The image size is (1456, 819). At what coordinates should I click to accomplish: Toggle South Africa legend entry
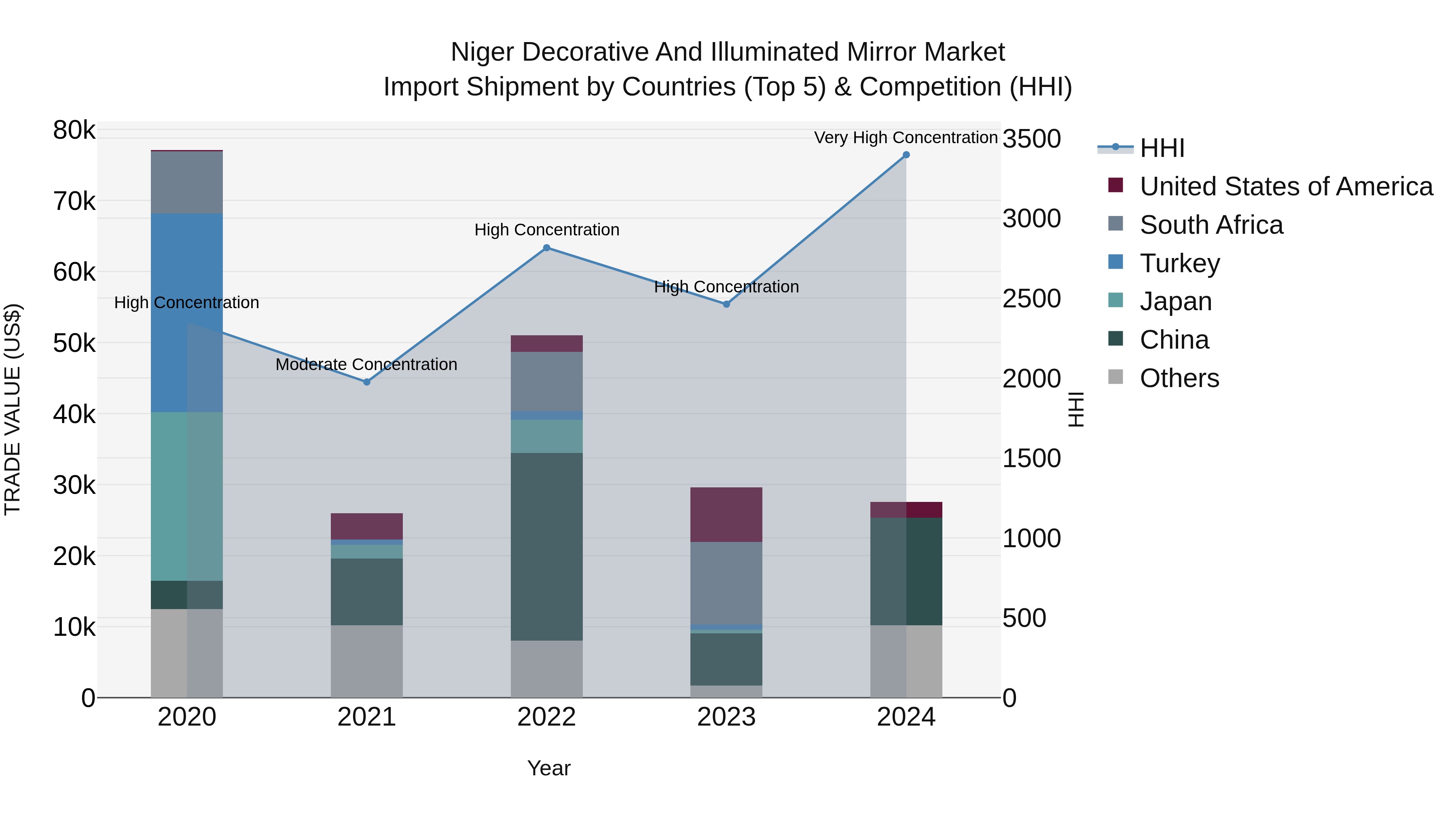click(1196, 225)
